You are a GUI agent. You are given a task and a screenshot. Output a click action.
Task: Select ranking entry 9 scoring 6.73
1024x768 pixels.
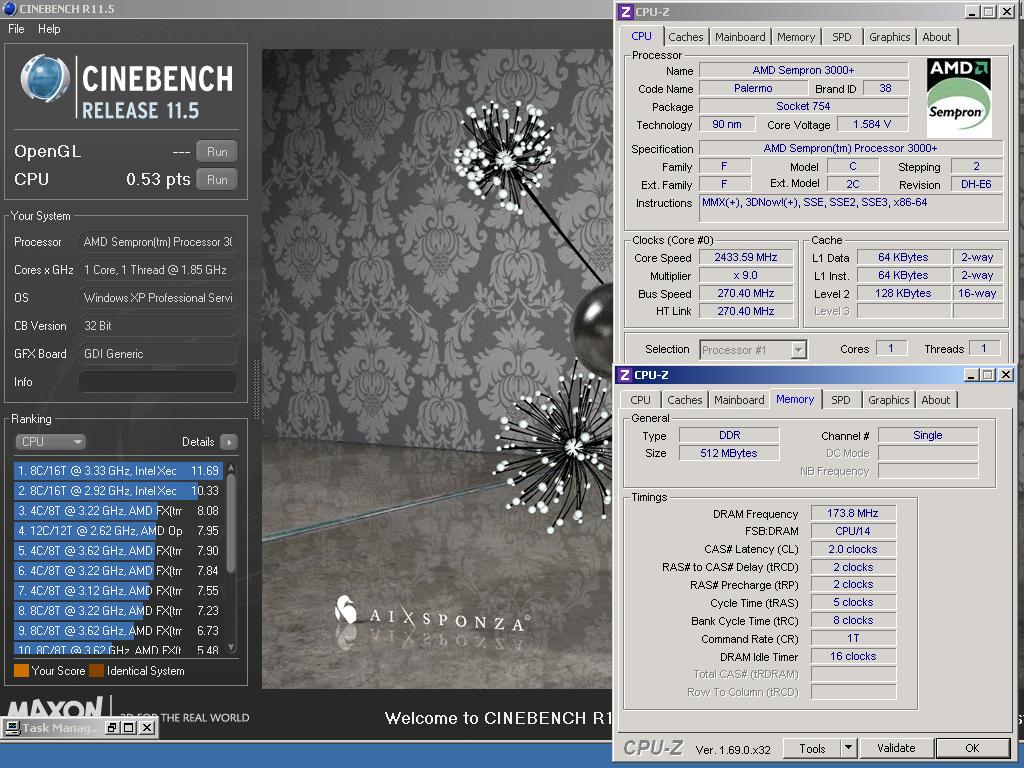pos(118,631)
